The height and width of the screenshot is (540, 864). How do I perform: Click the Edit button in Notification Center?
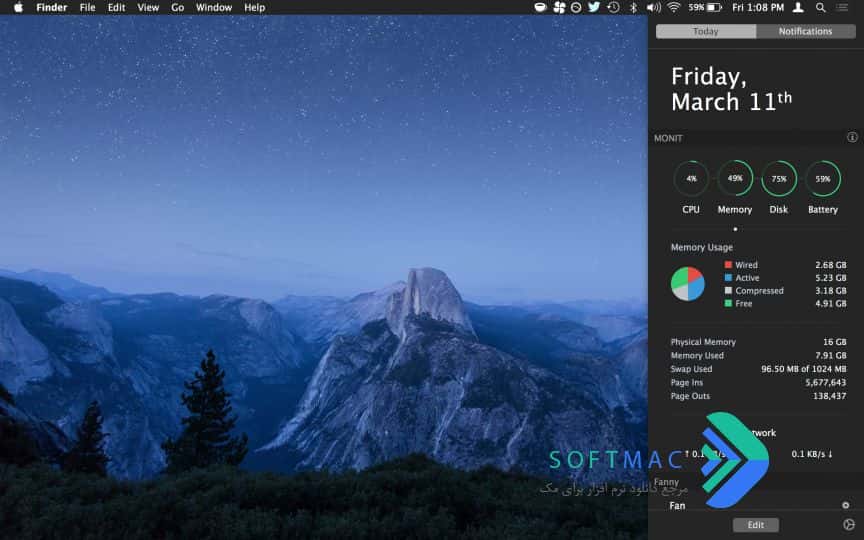(x=755, y=525)
